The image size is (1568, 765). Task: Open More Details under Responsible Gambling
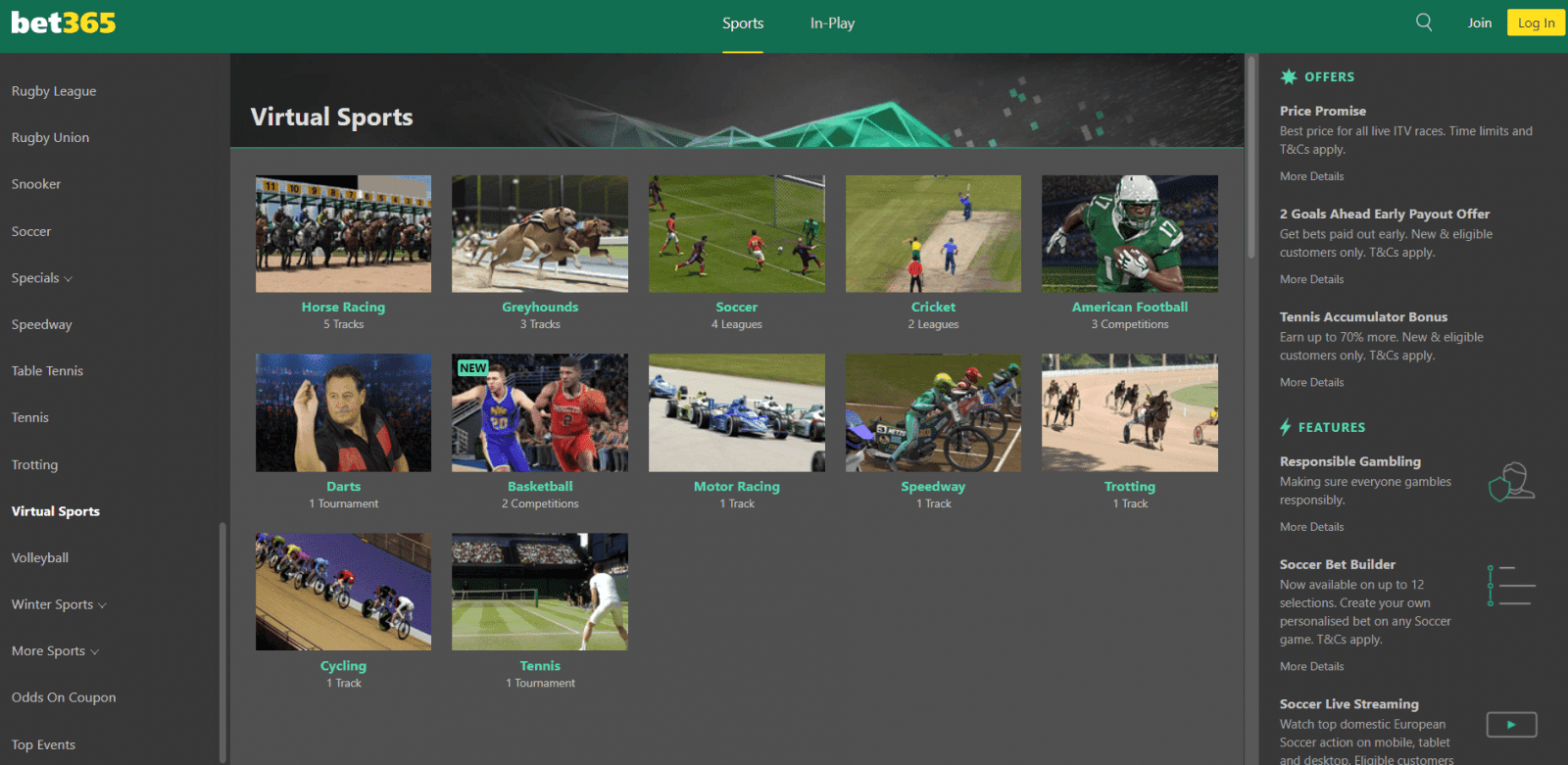[x=1312, y=527]
